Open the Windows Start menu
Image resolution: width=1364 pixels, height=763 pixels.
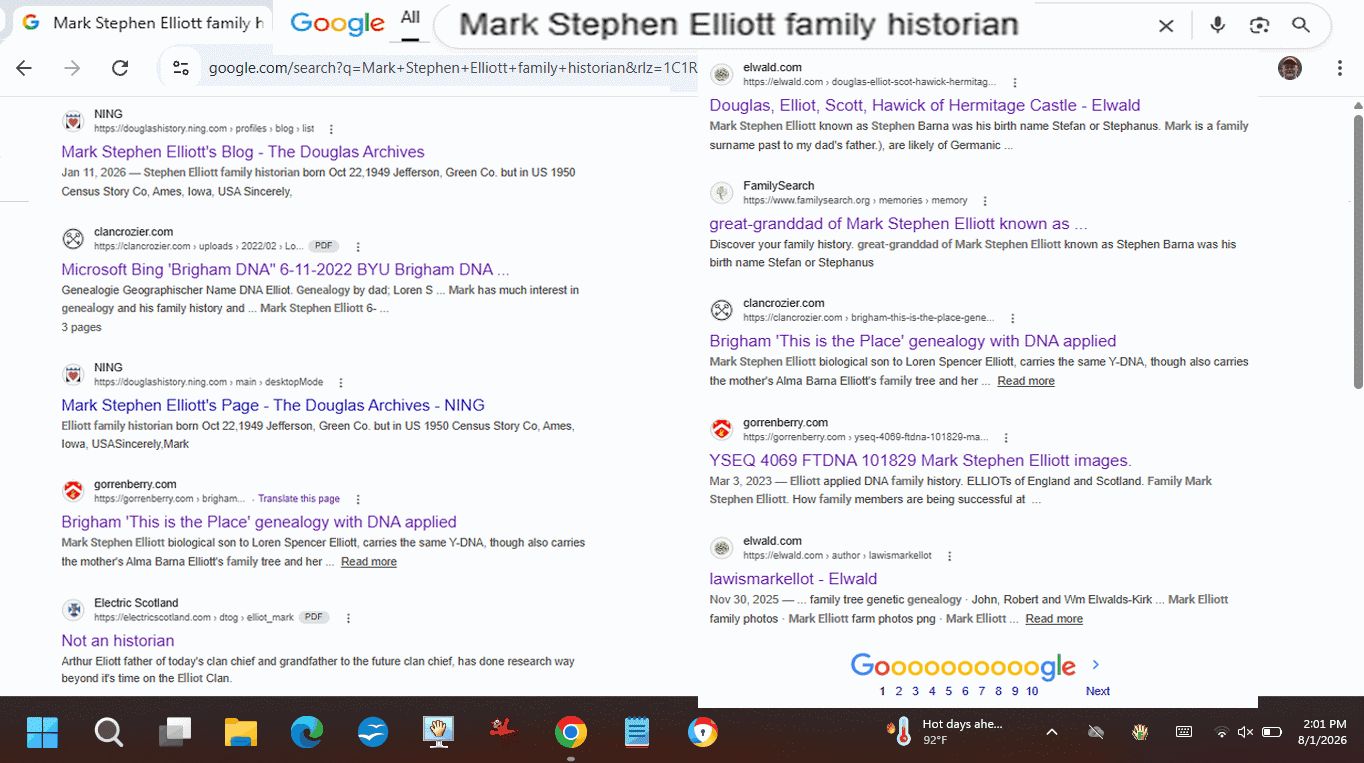click(x=42, y=733)
